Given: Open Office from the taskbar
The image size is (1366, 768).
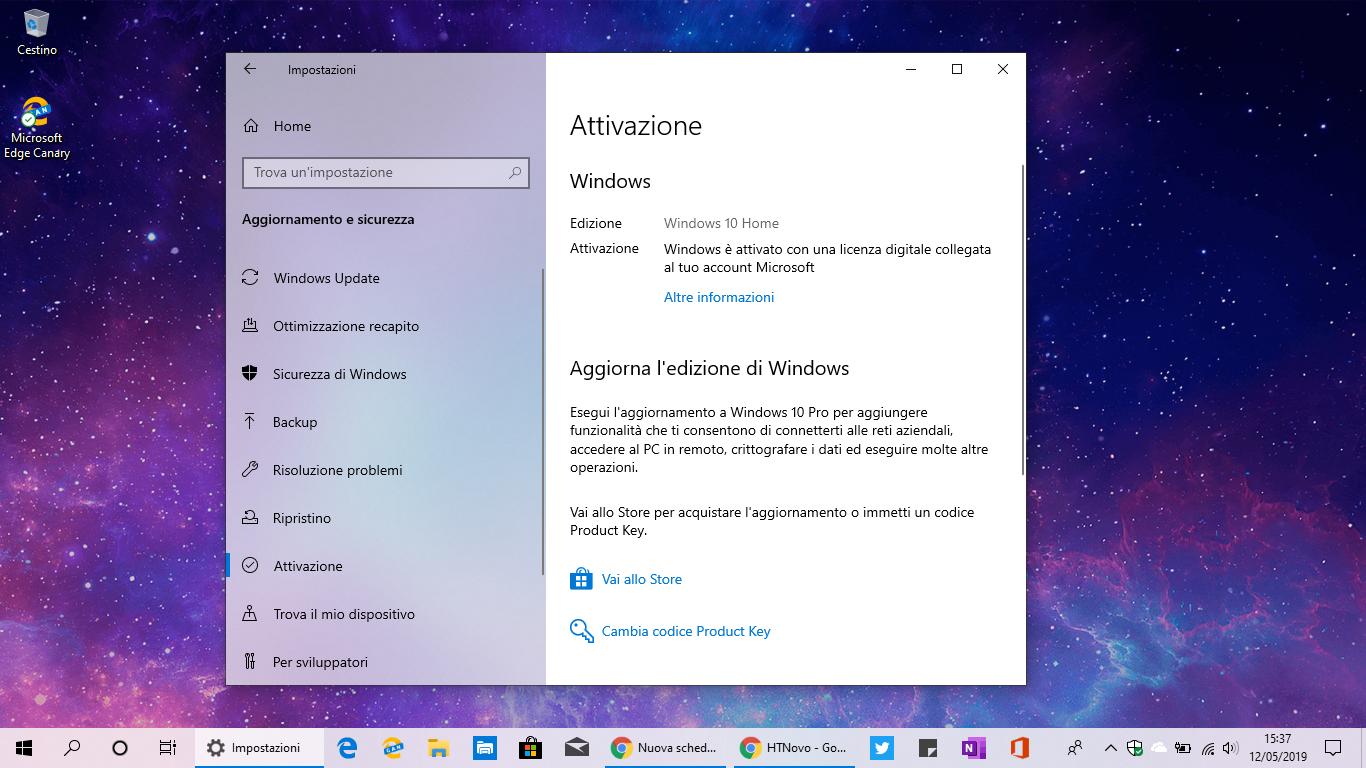Looking at the screenshot, I should tap(1020, 747).
